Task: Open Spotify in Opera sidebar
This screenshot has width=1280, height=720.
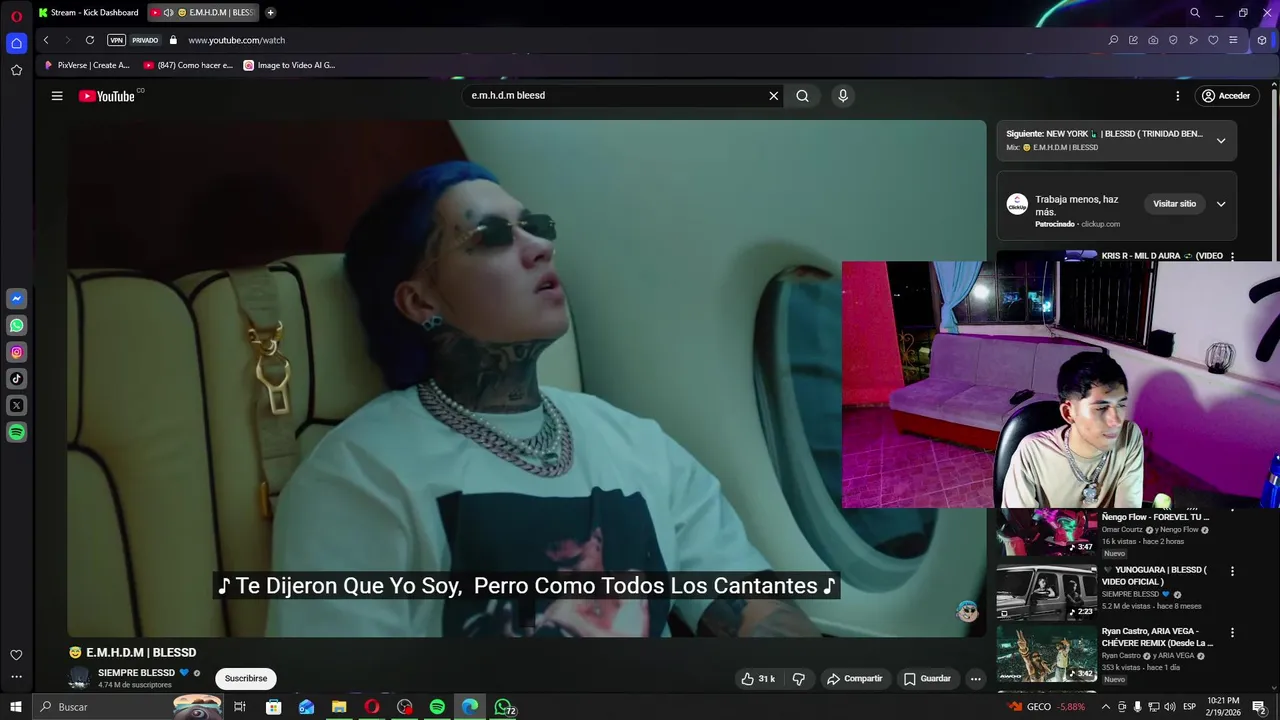Action: tap(17, 432)
